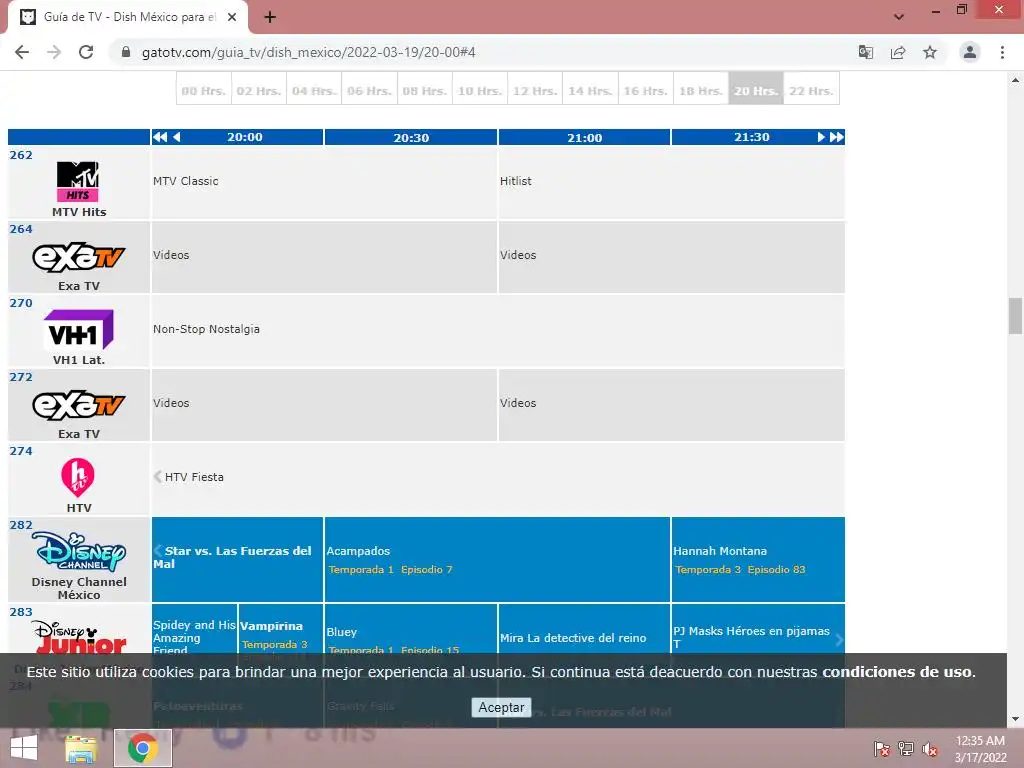Open Star vs. Las Fuerzas del Mal

232,557
